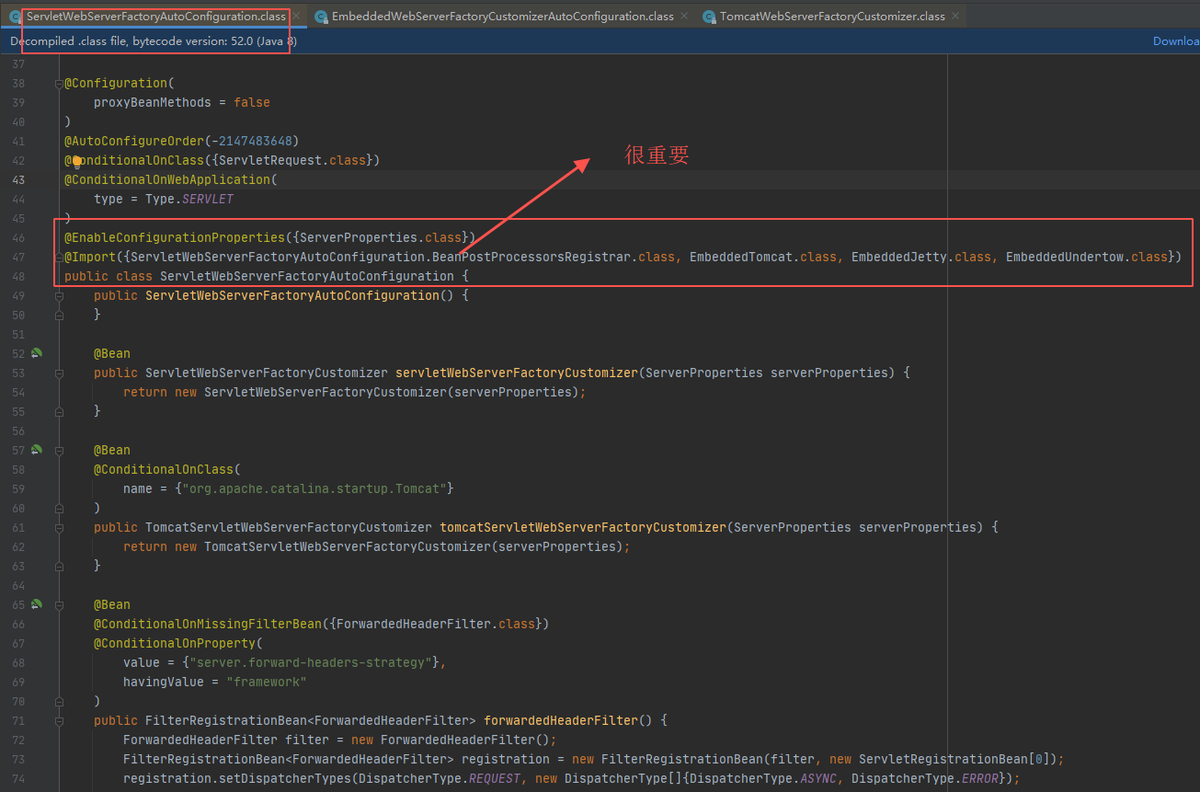Screen dimensions: 1200x792
Task: Click EmbeddedUndertow.class in the @Import line
Action: [x=1087, y=257]
